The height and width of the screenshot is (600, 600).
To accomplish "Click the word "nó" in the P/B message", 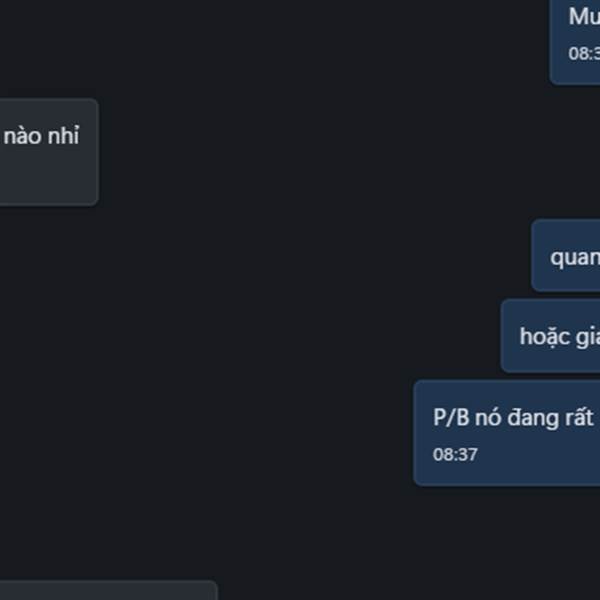I will 487,417.
